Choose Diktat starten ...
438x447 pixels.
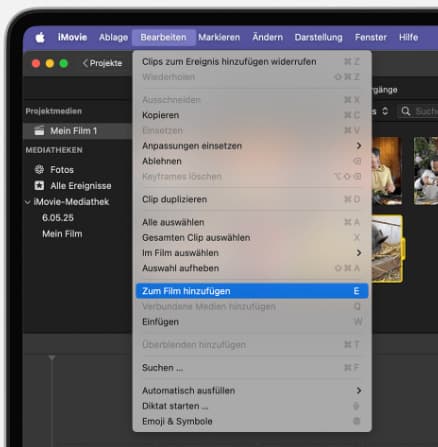tap(252, 406)
